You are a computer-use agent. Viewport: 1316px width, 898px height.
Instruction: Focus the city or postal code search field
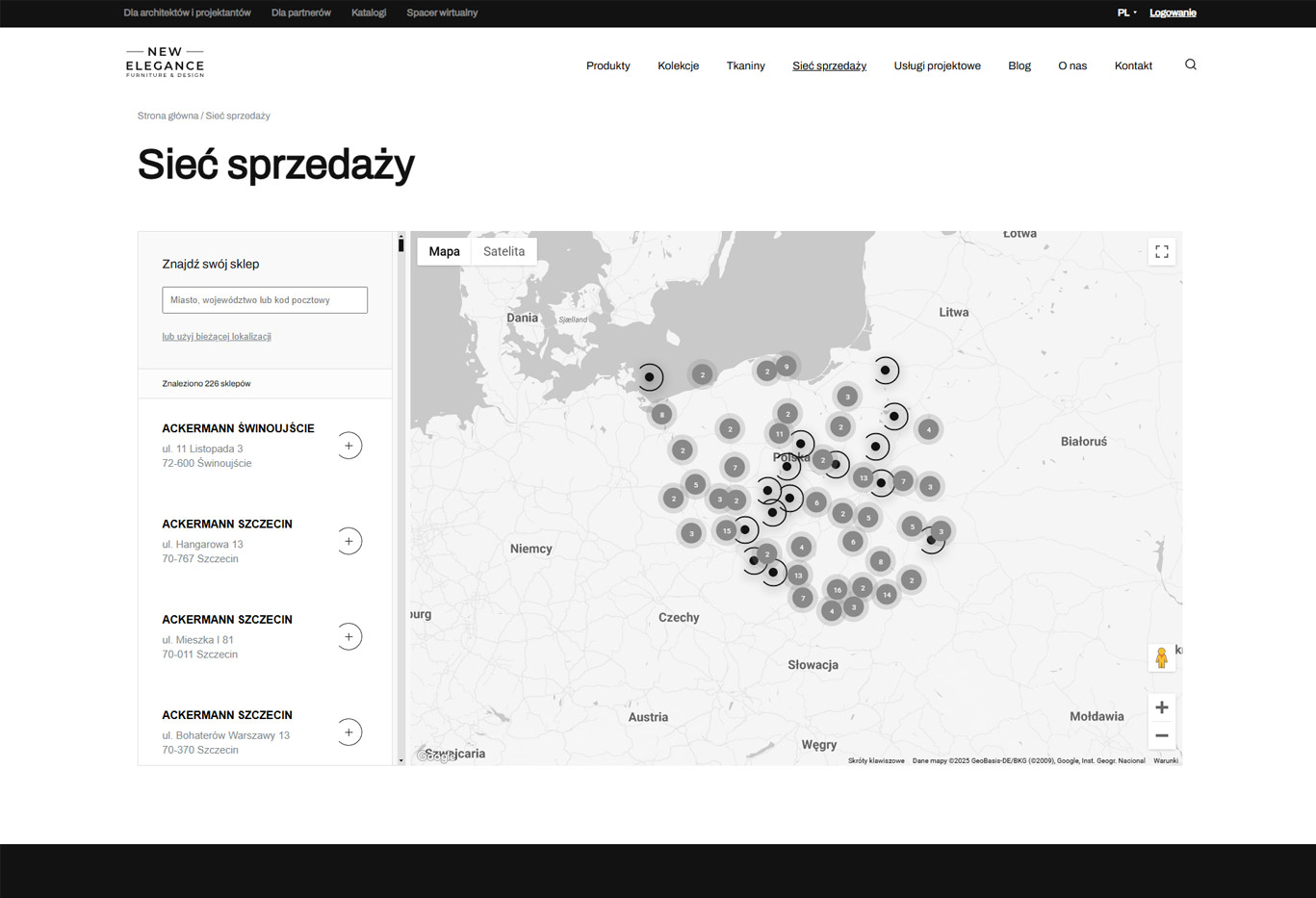tap(265, 300)
